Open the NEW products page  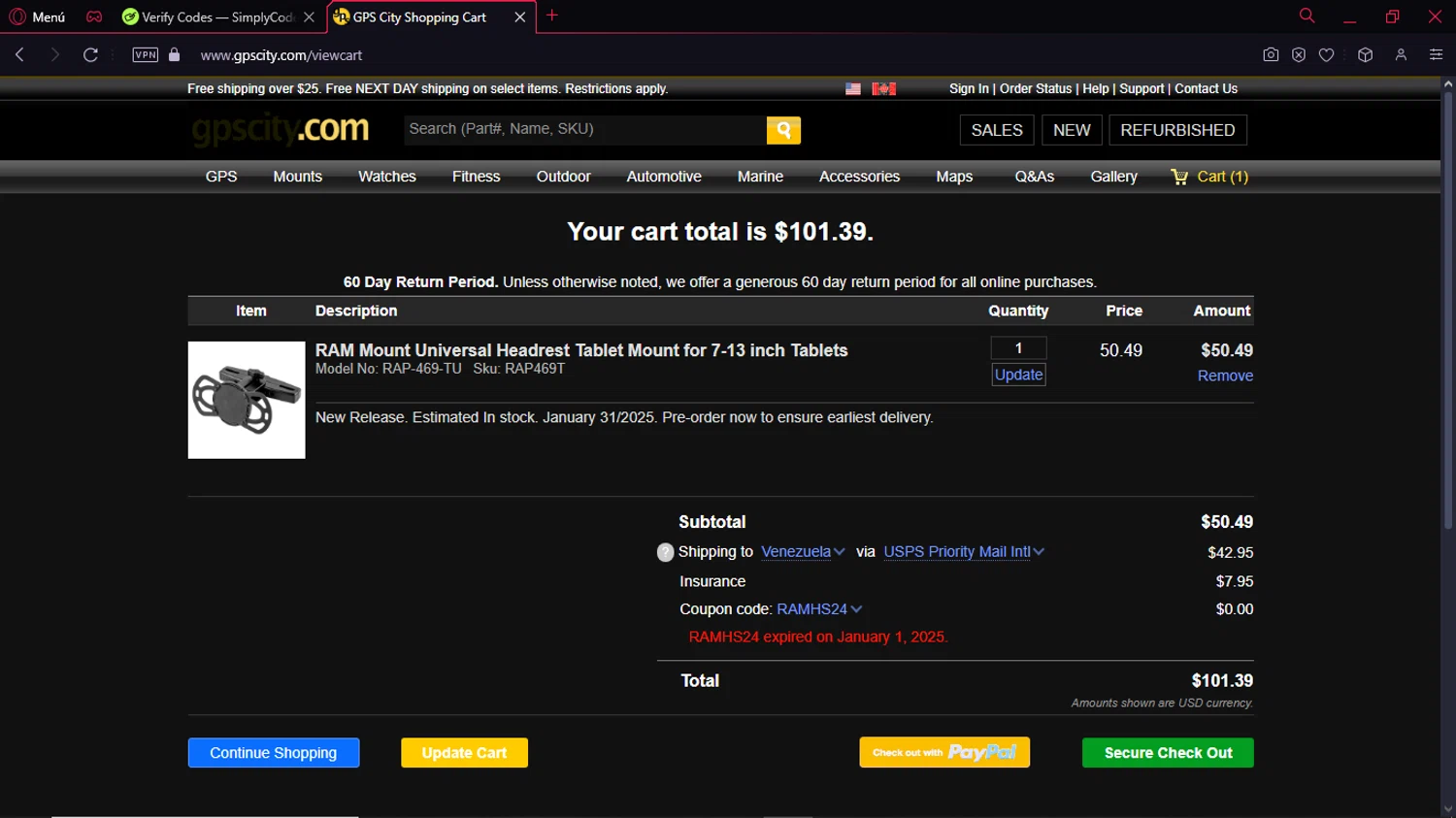(x=1072, y=130)
